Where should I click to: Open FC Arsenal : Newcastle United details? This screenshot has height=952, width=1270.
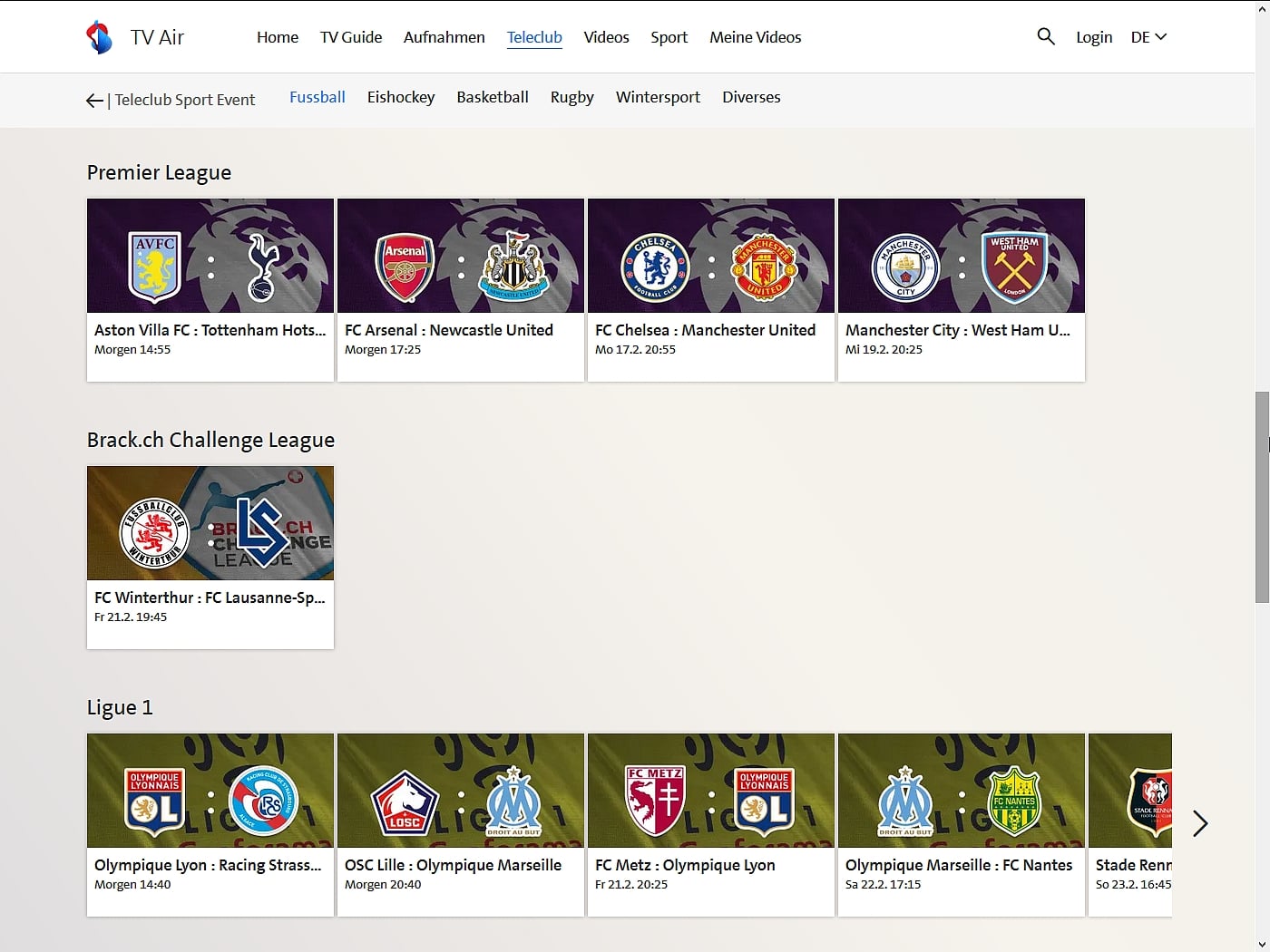tap(460, 255)
